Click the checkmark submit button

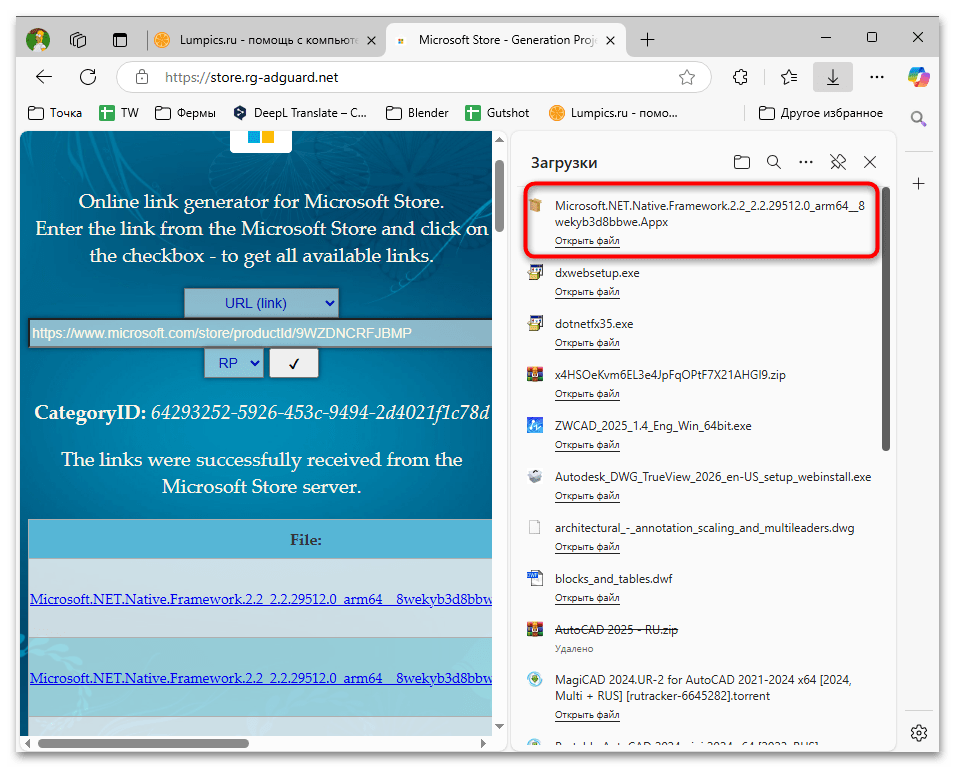[294, 363]
